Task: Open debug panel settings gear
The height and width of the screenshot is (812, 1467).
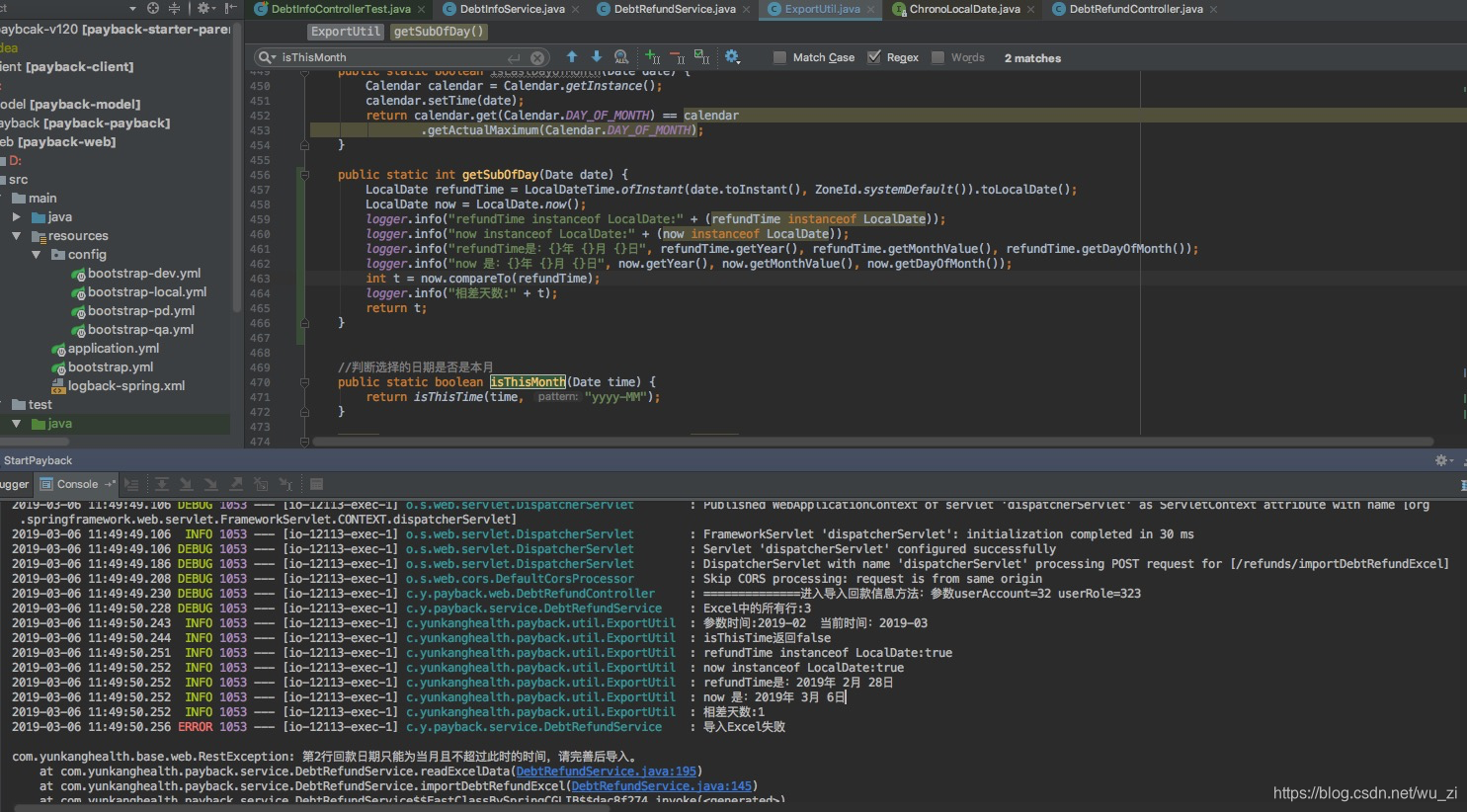Action: tap(1443, 460)
